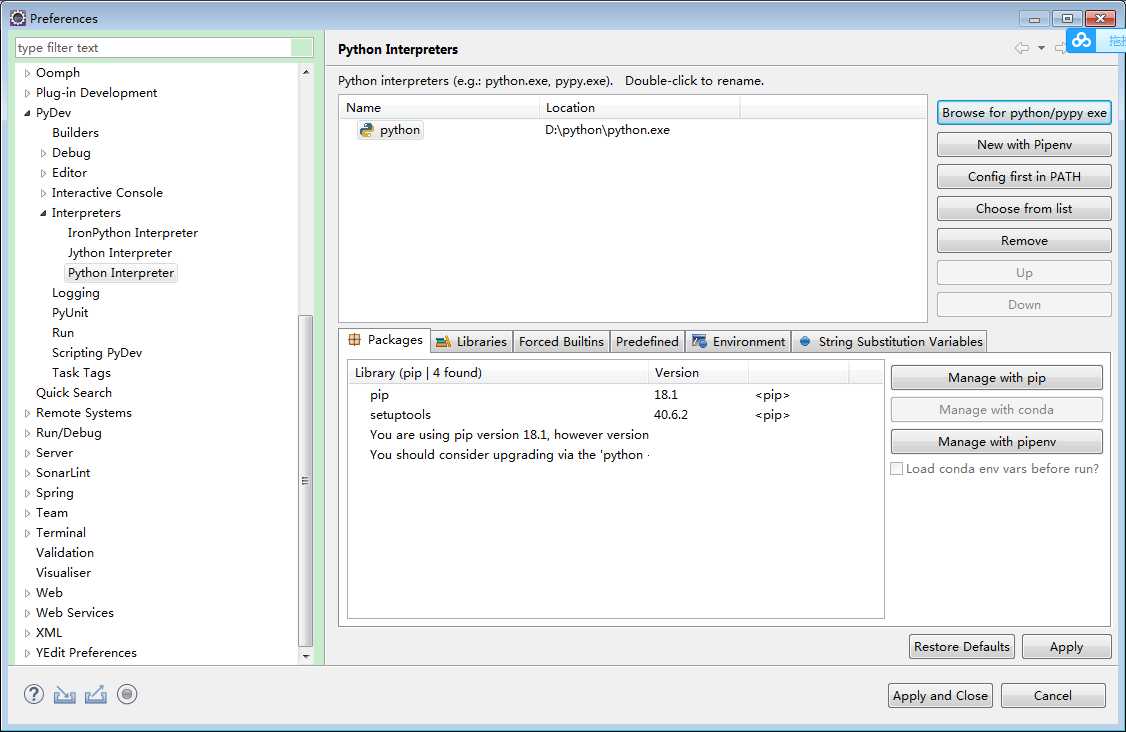Click New with Pipenv button
The height and width of the screenshot is (732, 1126).
pos(1024,144)
